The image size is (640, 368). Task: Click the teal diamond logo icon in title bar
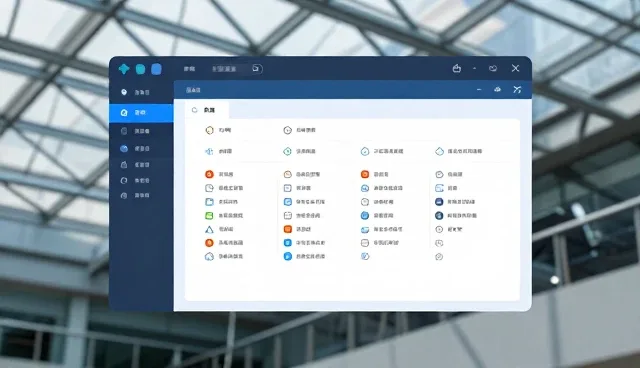click(x=124, y=69)
